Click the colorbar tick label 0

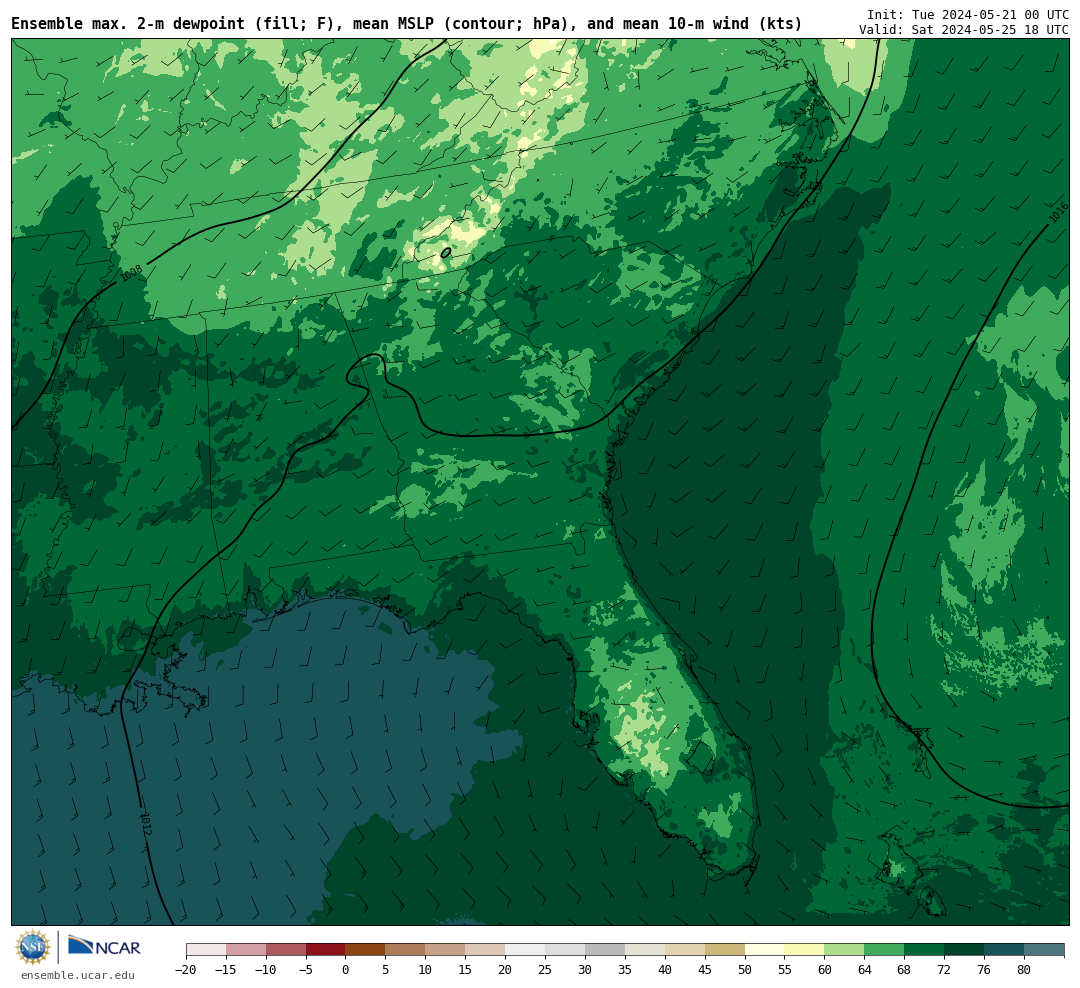click(x=346, y=969)
